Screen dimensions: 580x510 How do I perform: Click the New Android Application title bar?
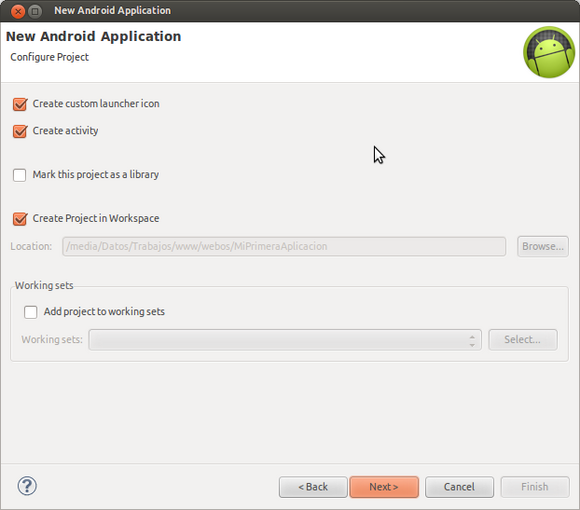(290, 11)
